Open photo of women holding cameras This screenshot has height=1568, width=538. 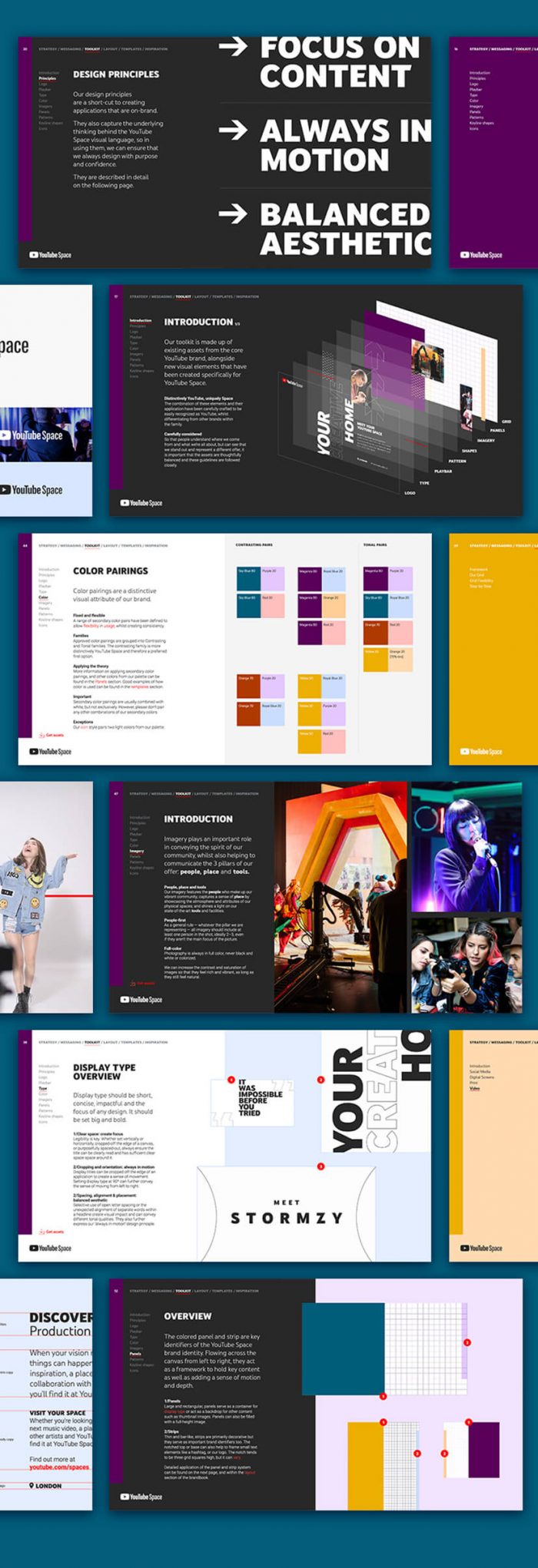467,964
